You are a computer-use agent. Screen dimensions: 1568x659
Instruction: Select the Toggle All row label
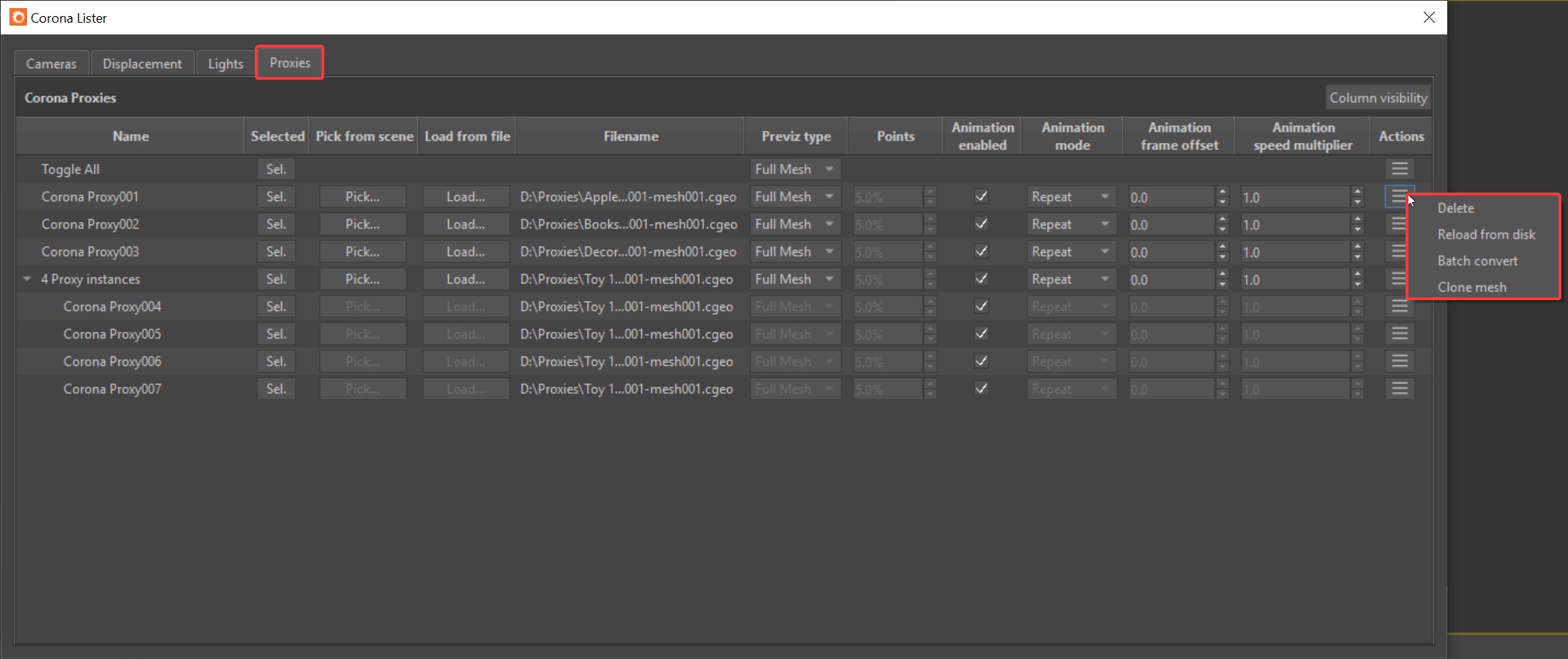(70, 169)
